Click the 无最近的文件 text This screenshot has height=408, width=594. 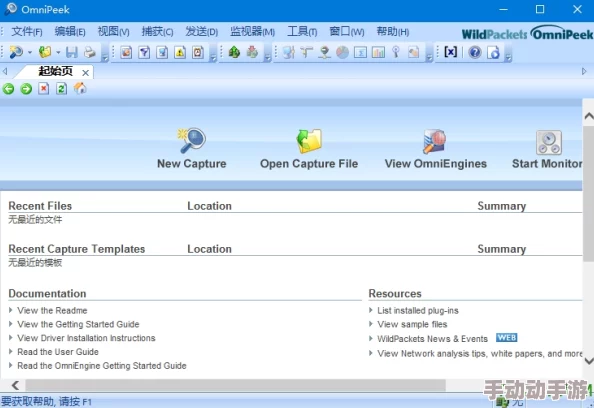(35, 220)
